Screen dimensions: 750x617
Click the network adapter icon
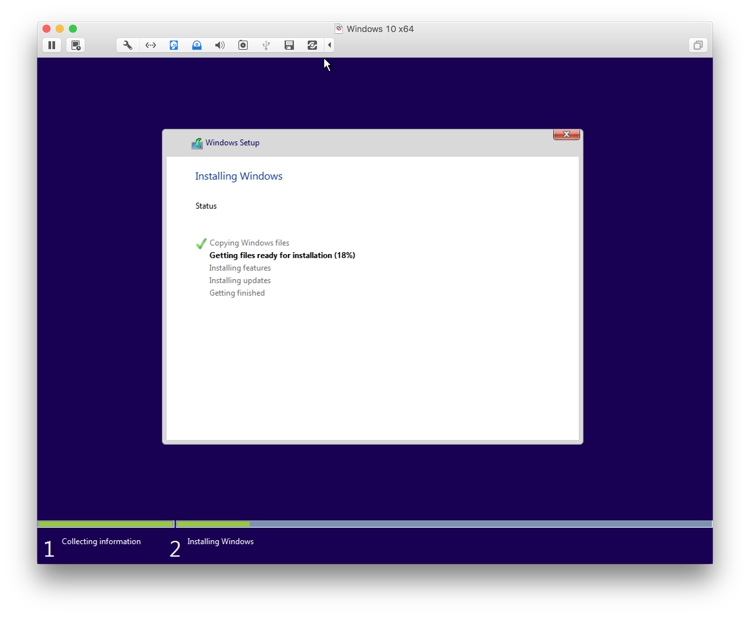point(151,45)
